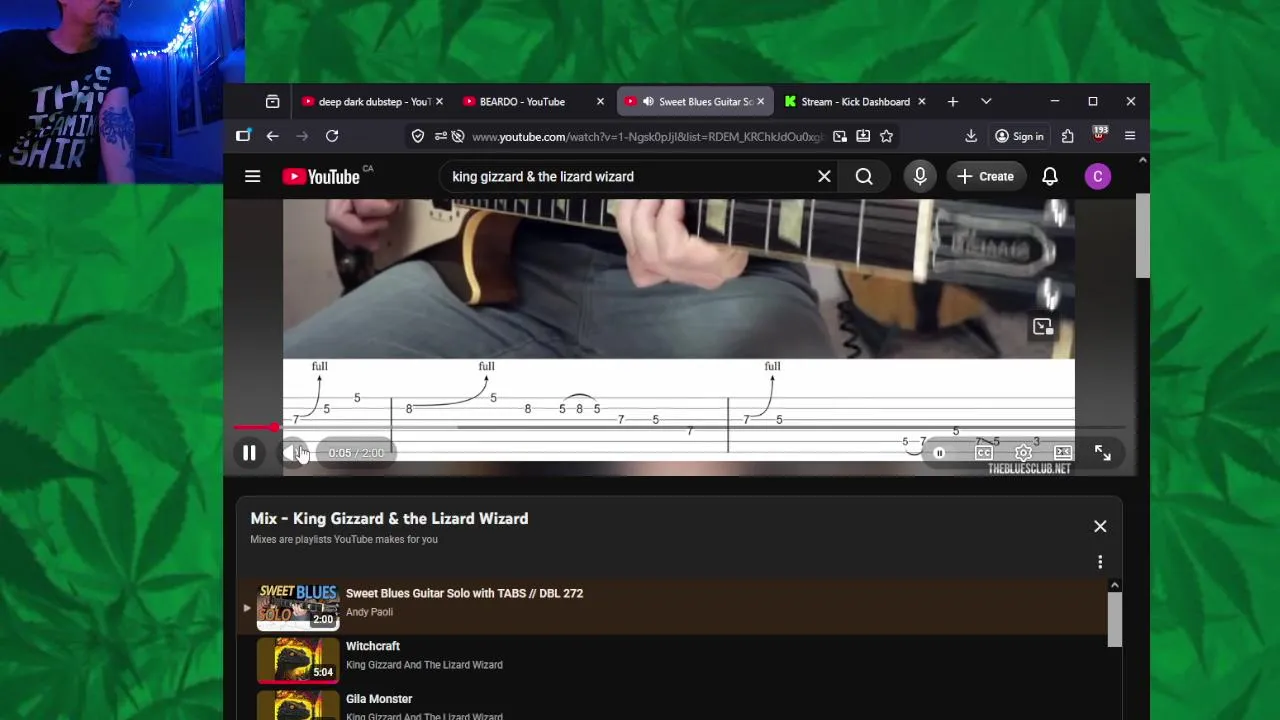Toggle the browser sidebar button
Viewport: 1280px width, 720px height.
click(x=243, y=136)
